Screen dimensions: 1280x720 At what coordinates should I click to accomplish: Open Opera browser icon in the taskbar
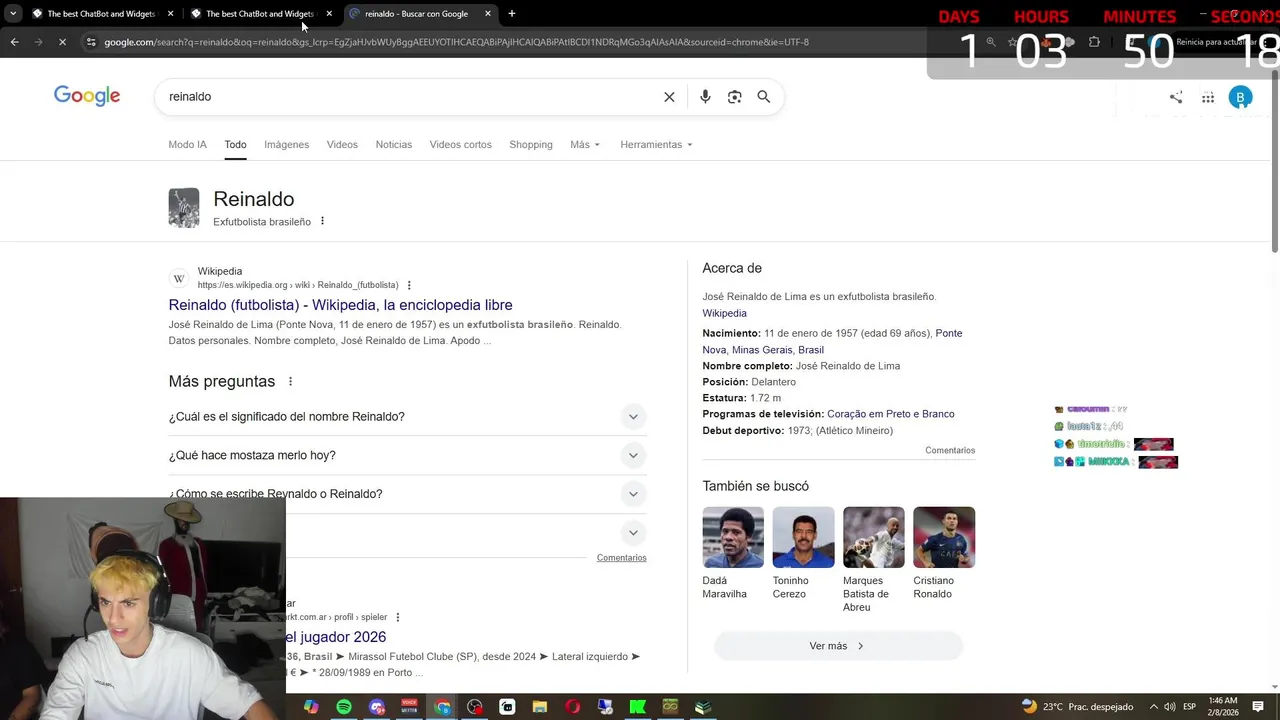(573, 707)
